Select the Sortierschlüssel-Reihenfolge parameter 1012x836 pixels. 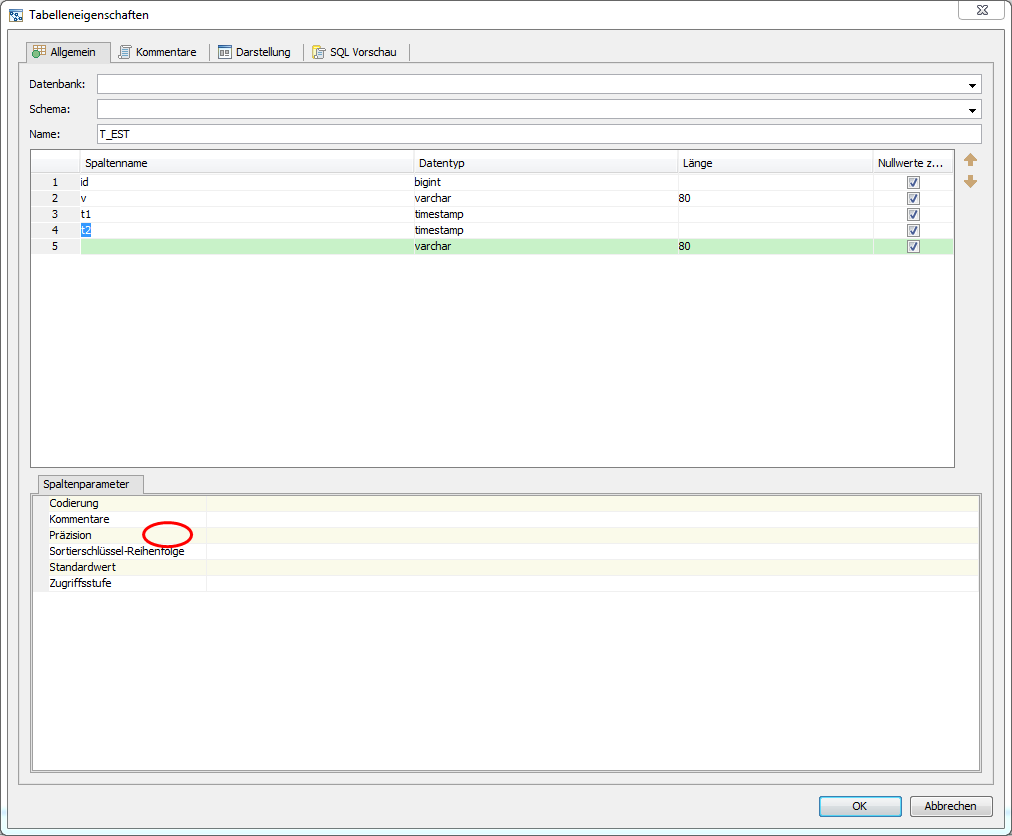[x=506, y=551]
